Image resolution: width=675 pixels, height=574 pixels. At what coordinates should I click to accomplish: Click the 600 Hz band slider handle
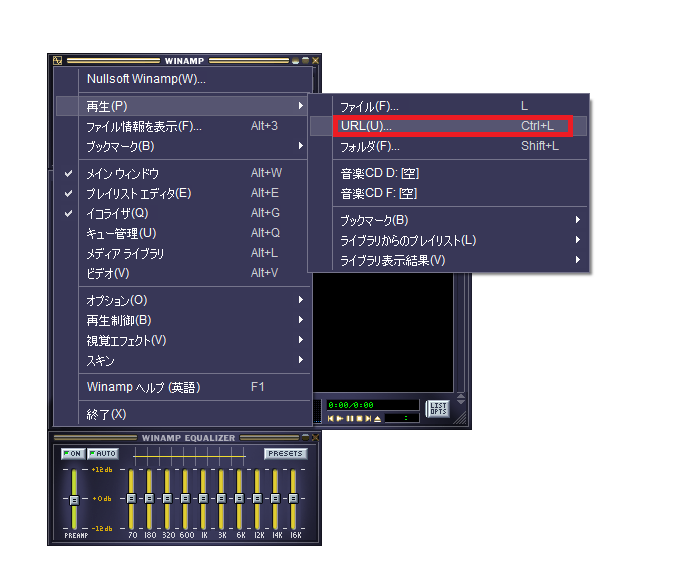pyautogui.click(x=186, y=499)
